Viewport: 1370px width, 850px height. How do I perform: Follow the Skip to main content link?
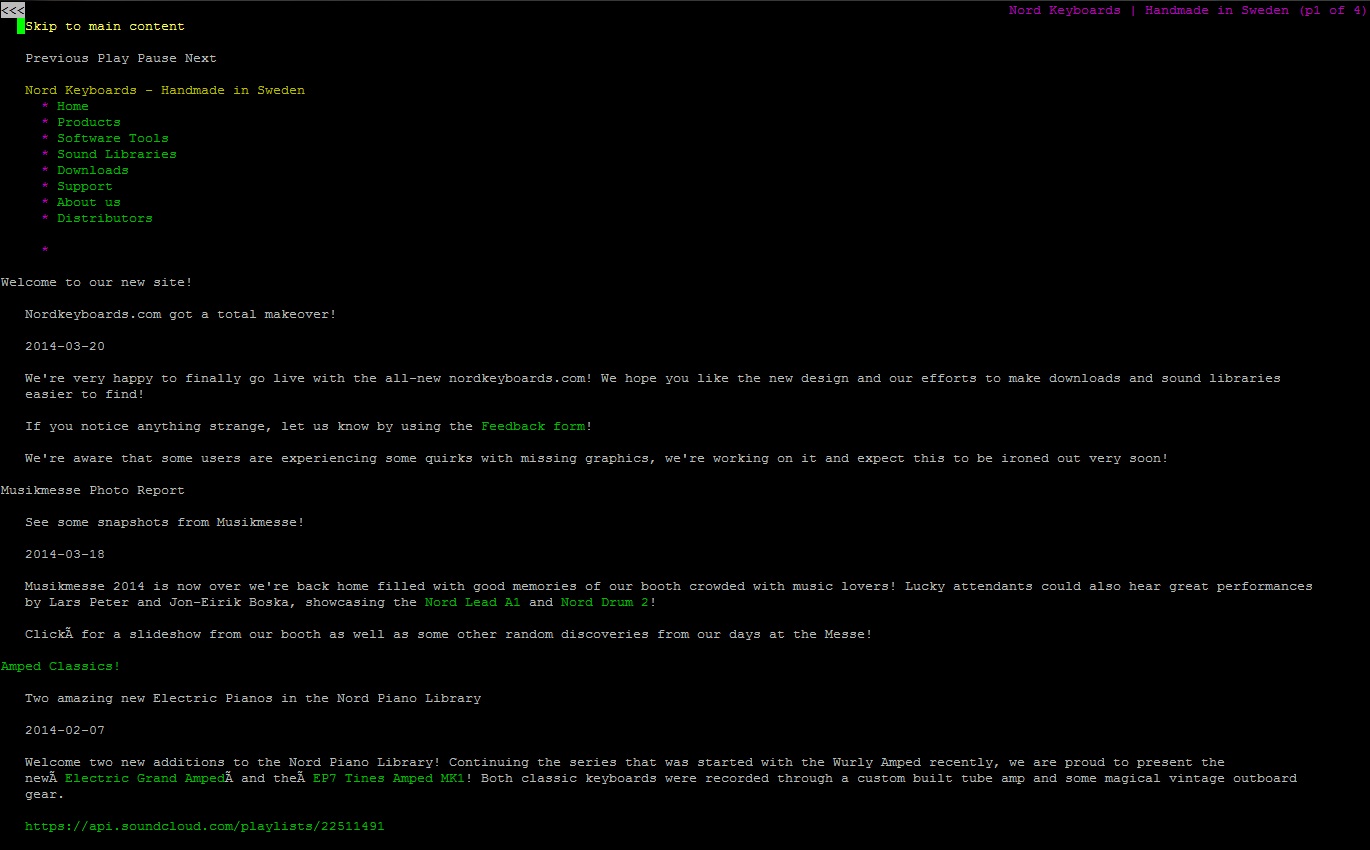105,26
